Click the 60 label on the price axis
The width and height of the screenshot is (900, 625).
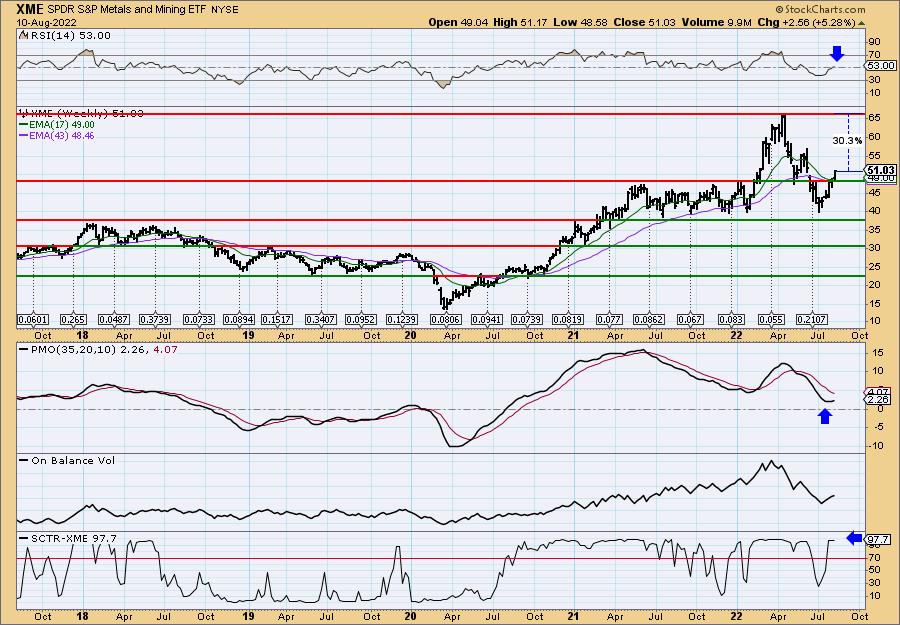[x=874, y=137]
